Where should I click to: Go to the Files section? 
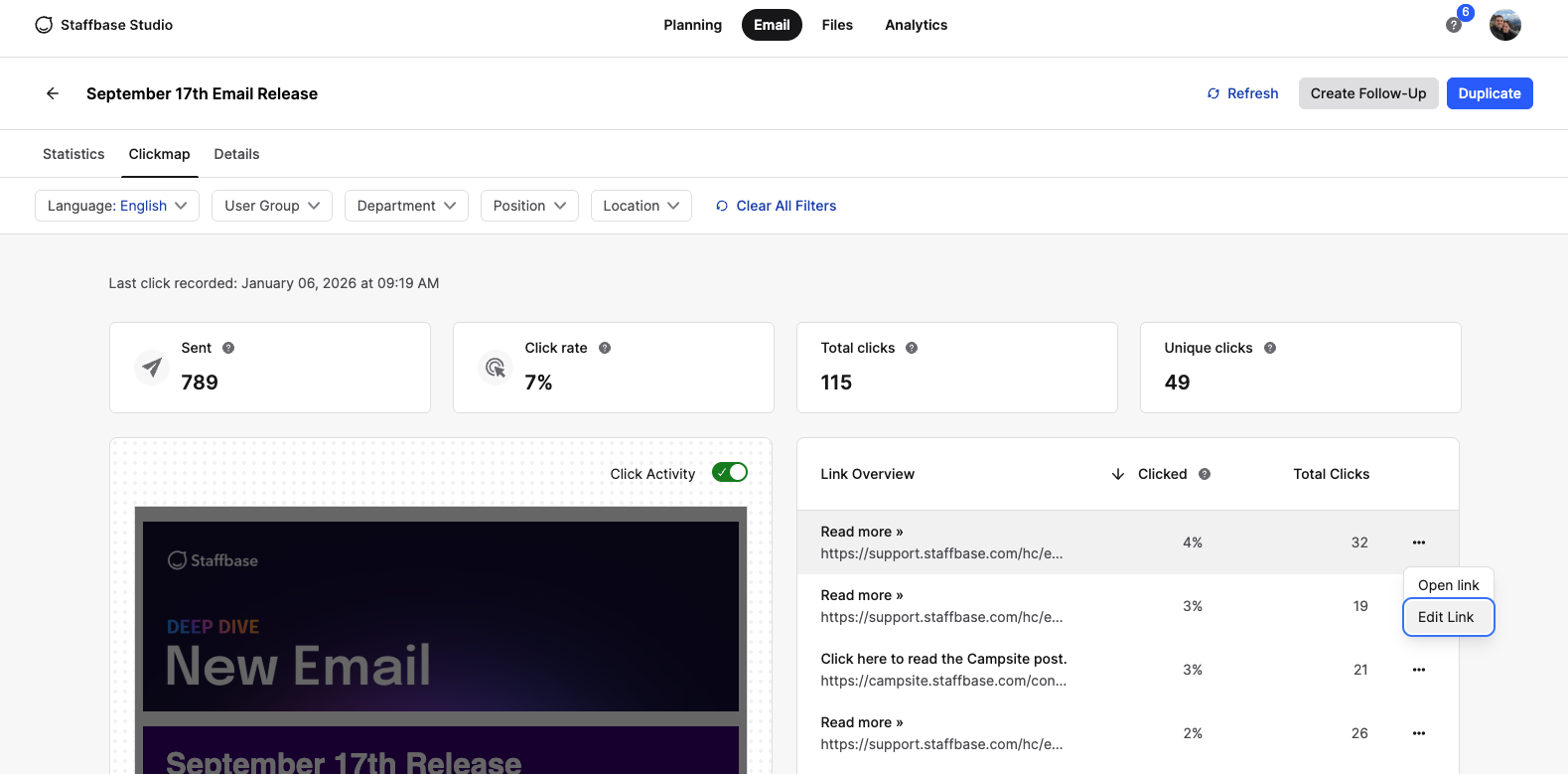pyautogui.click(x=837, y=25)
